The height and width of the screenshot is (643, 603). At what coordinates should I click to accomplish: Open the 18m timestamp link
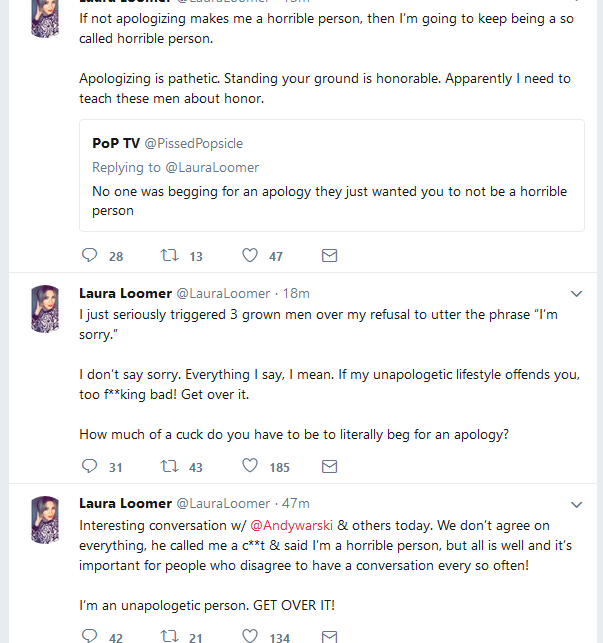(x=296, y=294)
